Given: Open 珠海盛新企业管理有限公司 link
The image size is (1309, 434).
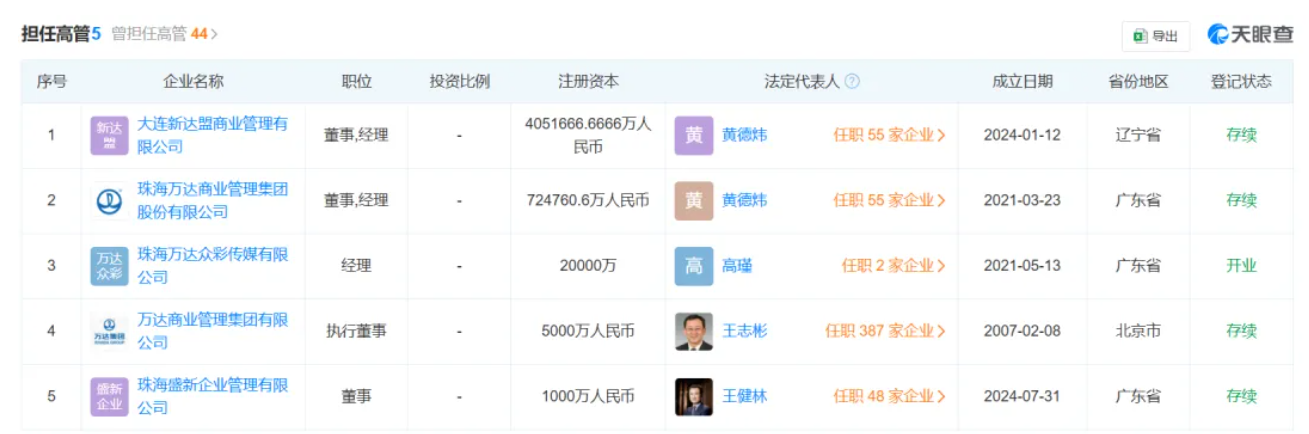Looking at the screenshot, I should (x=213, y=396).
